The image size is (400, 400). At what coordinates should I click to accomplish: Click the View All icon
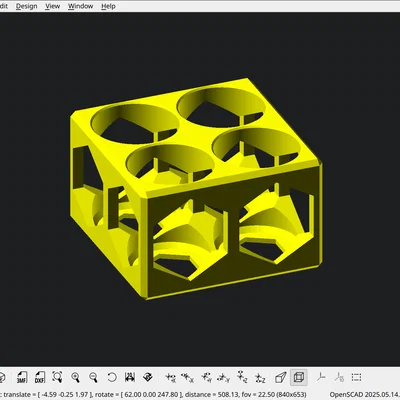tap(57, 377)
